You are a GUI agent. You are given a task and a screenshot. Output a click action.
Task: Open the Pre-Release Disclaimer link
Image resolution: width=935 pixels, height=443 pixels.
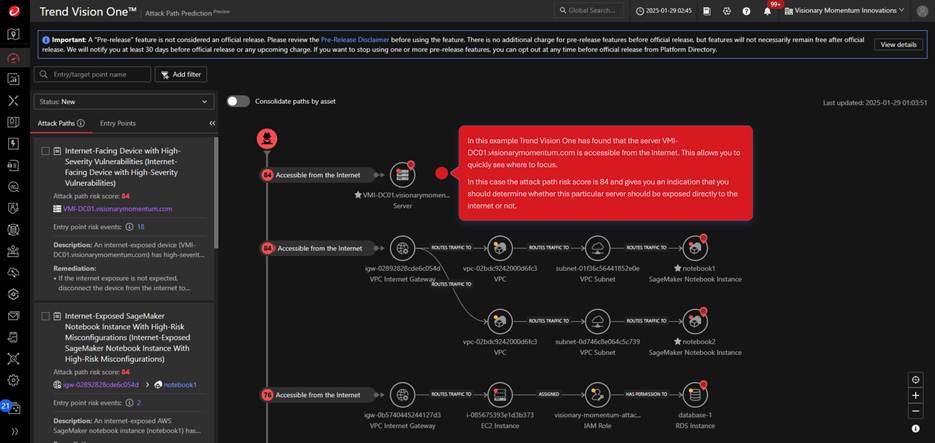[x=355, y=39]
